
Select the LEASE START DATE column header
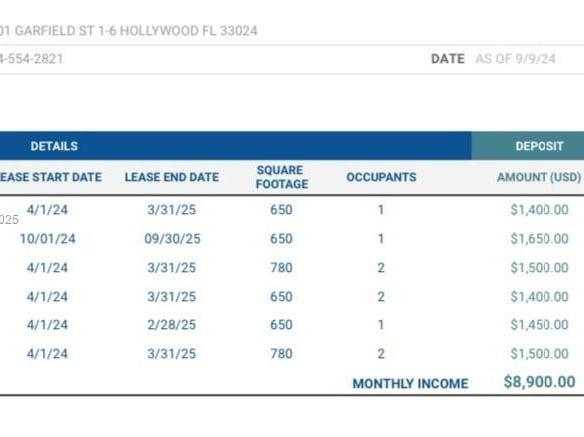click(50, 177)
